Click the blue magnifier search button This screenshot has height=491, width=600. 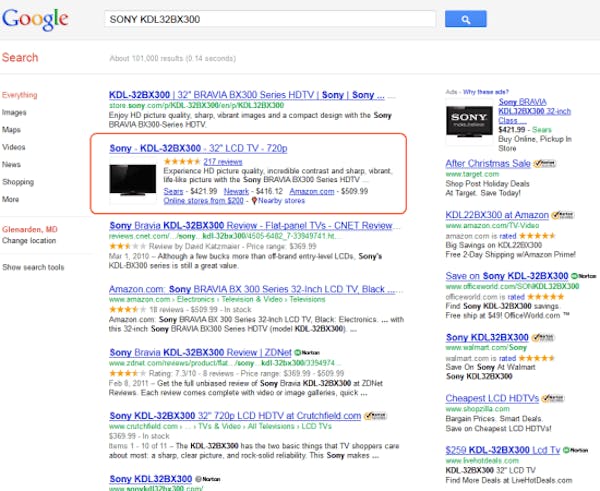click(464, 19)
